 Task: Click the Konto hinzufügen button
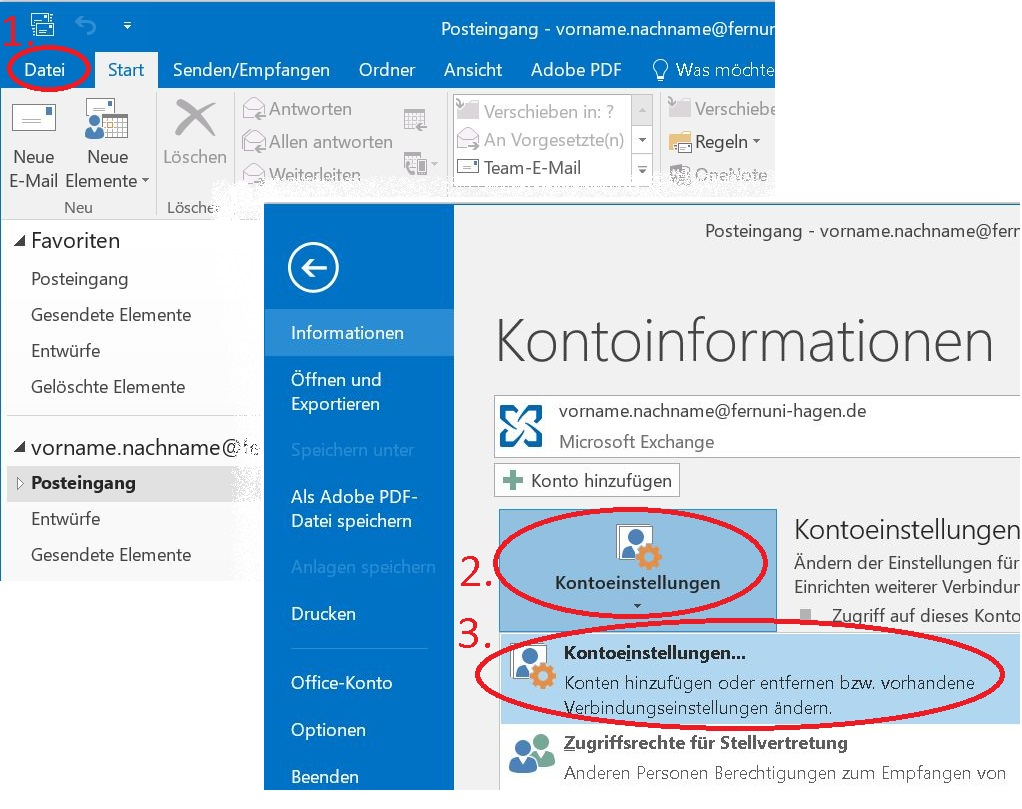[x=588, y=480]
